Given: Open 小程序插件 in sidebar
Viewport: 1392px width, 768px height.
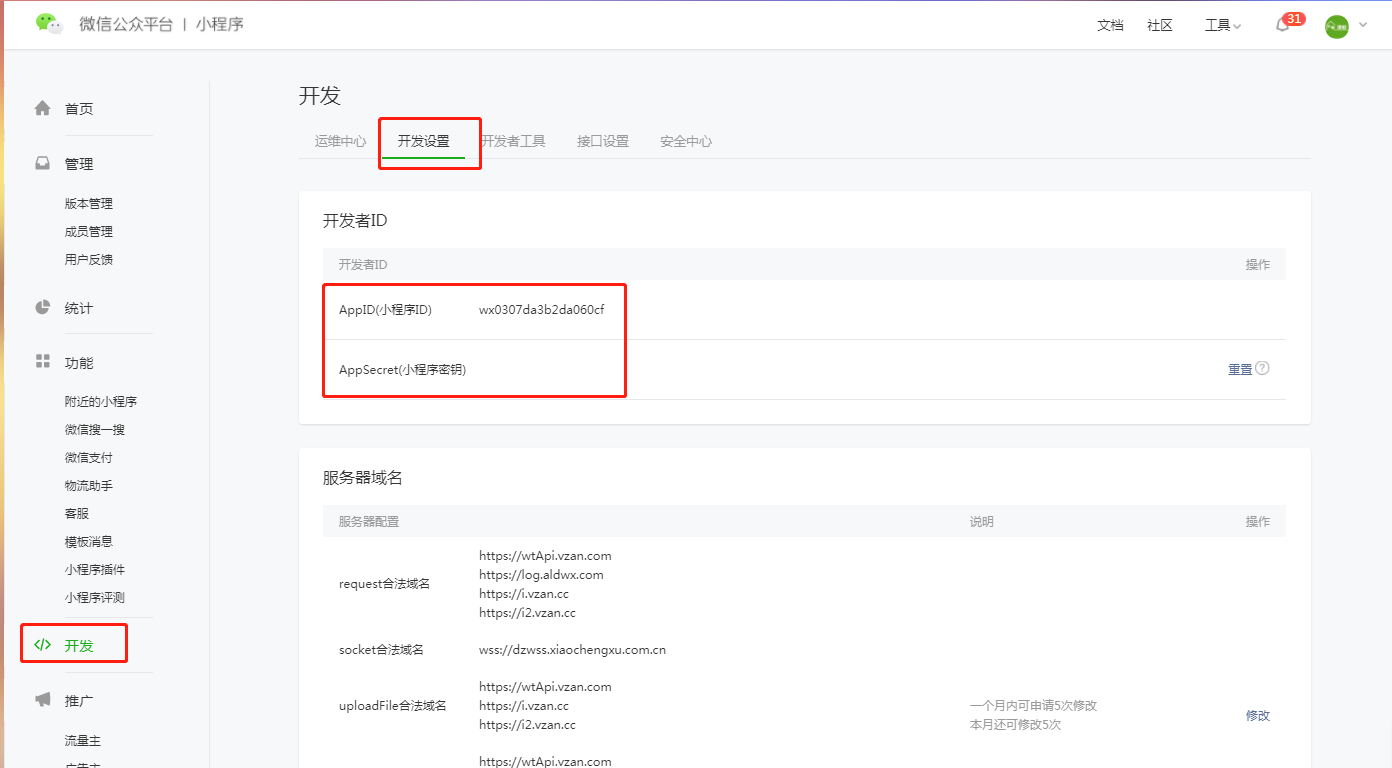Looking at the screenshot, I should pos(95,570).
